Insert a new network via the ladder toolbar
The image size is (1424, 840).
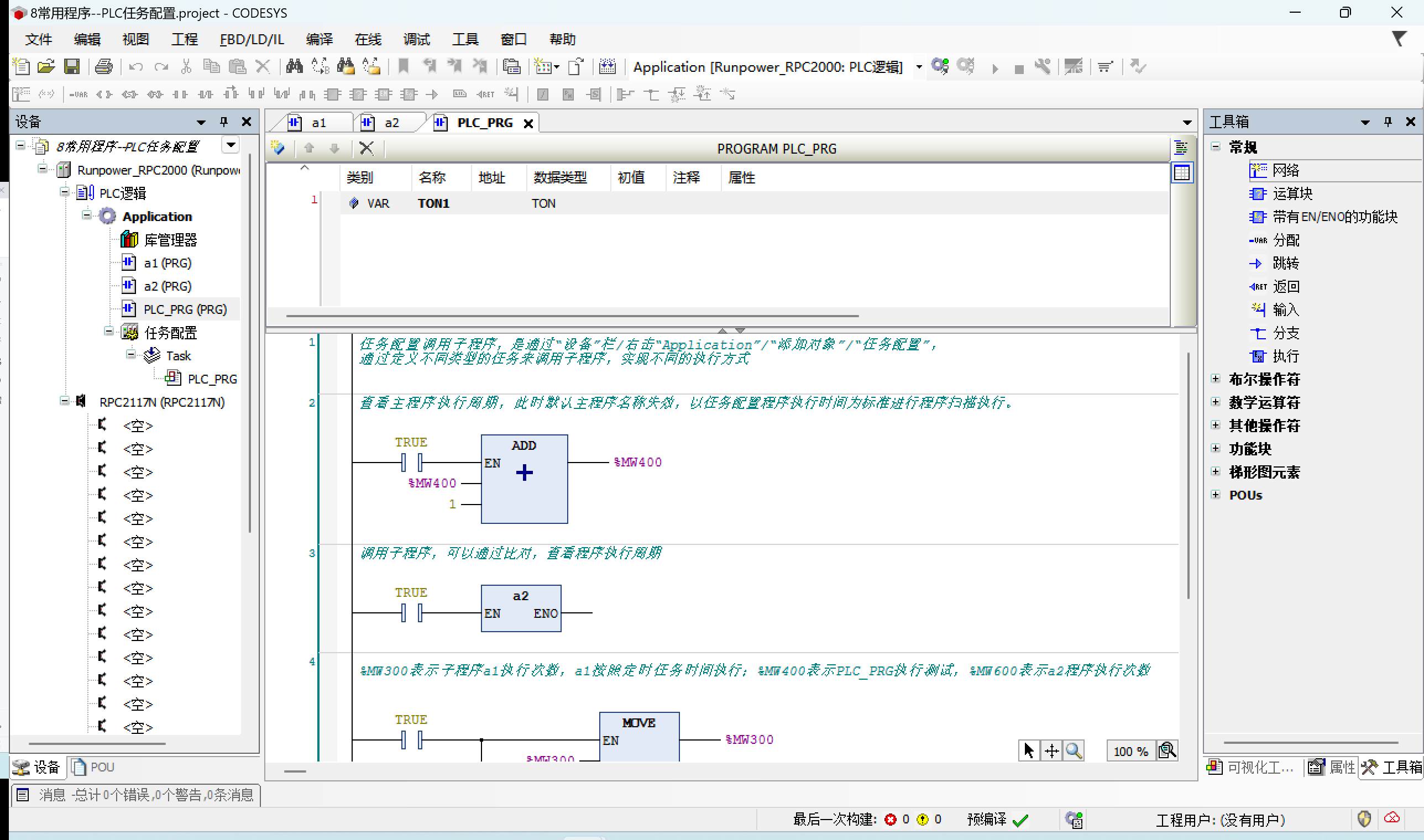pyautogui.click(x=22, y=94)
